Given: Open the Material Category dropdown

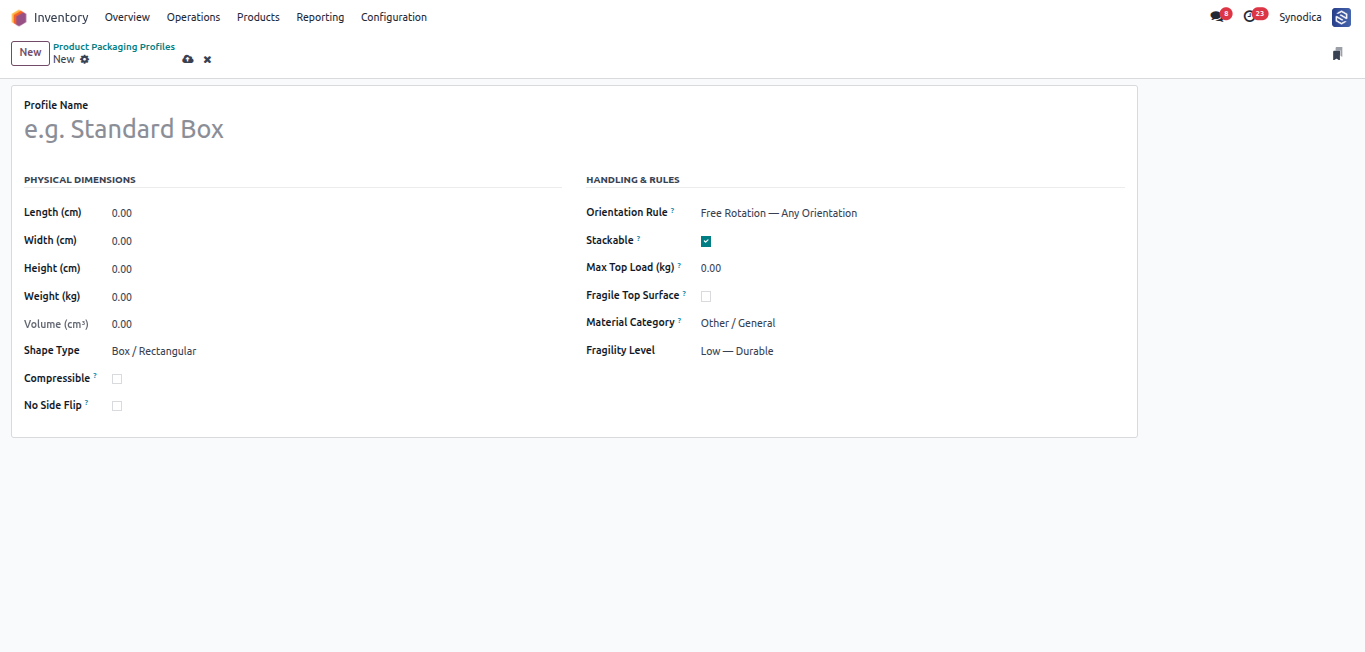Looking at the screenshot, I should [x=912, y=323].
